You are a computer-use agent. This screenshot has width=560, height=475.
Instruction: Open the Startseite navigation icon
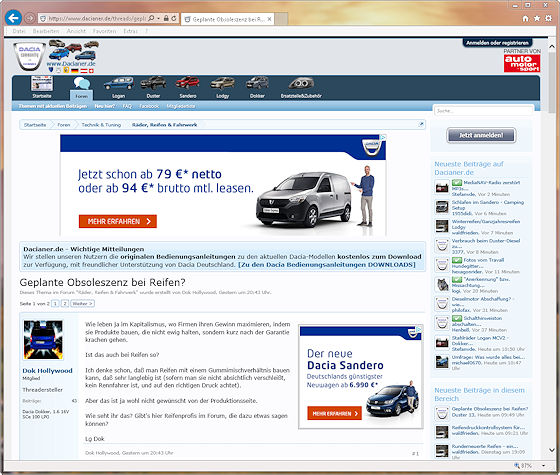[42, 87]
